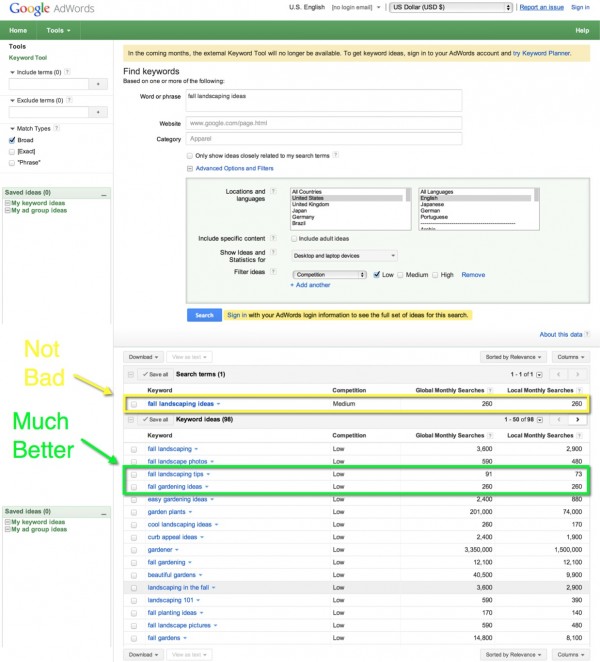Check the Medium competition filter
600x662 pixels.
click(400, 275)
